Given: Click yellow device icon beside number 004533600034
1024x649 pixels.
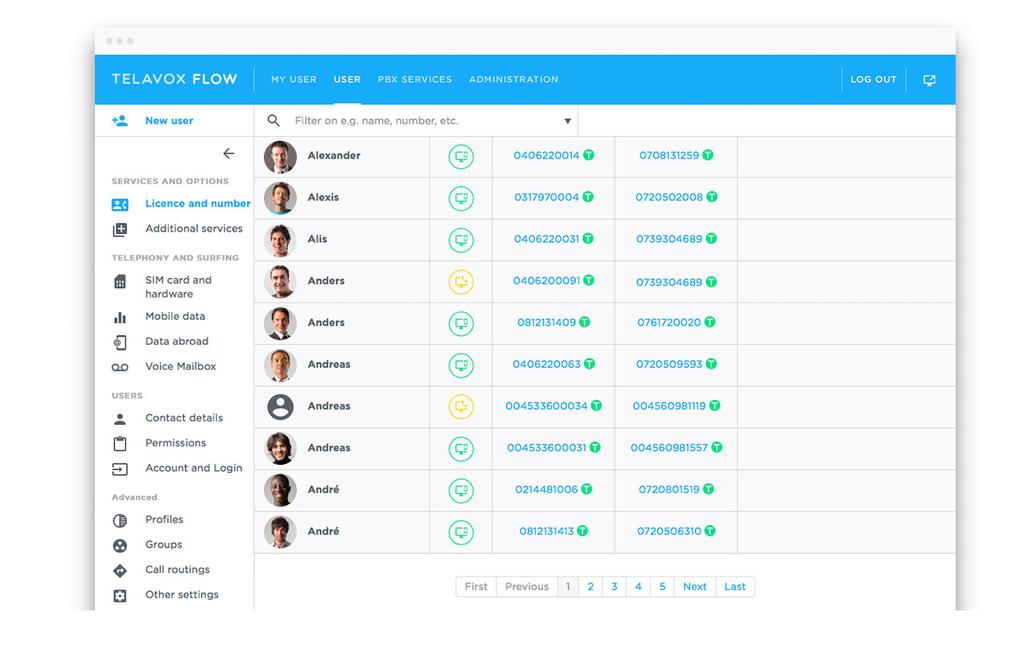Looking at the screenshot, I should (x=461, y=407).
